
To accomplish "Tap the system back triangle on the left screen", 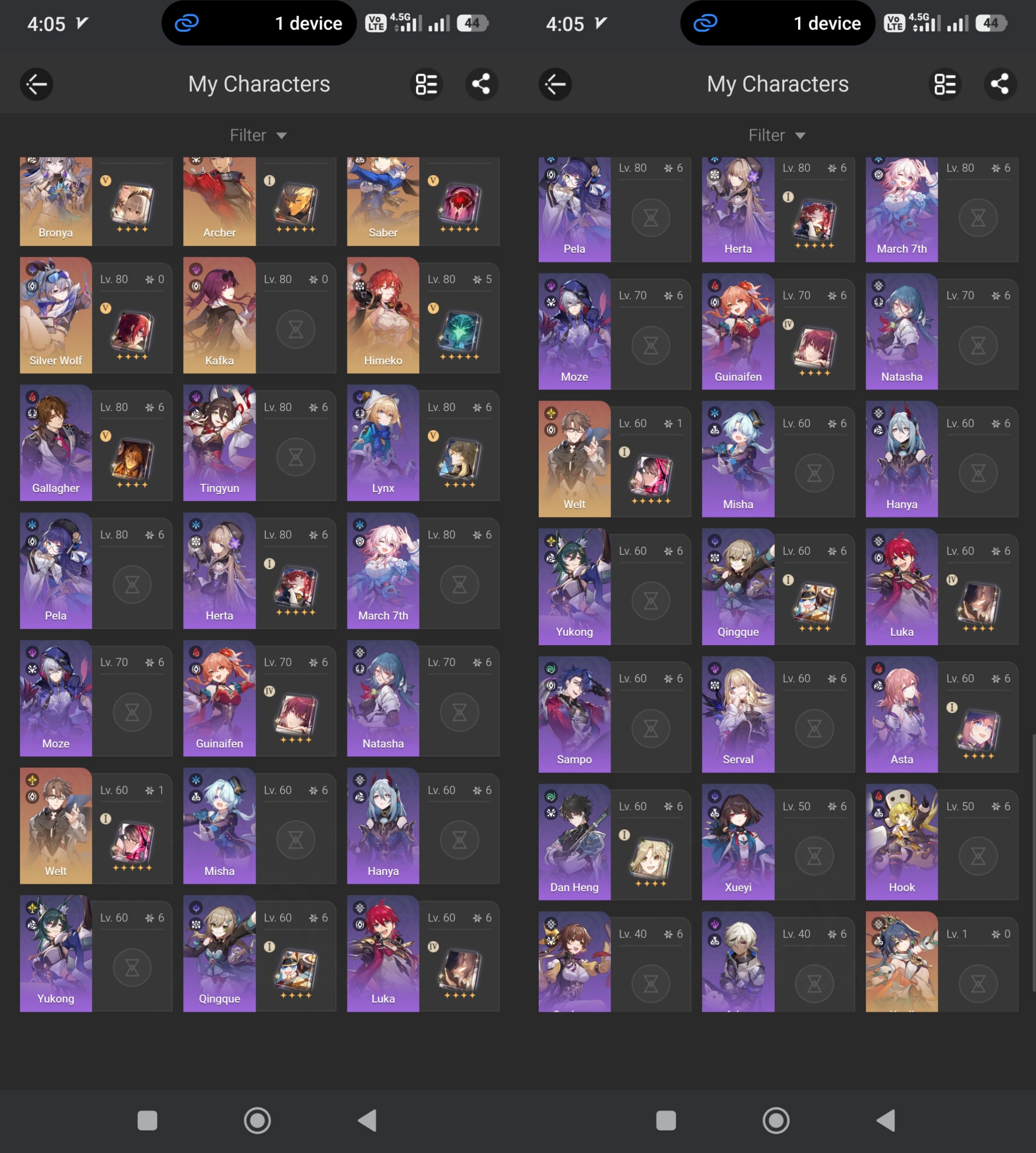I will click(368, 1120).
